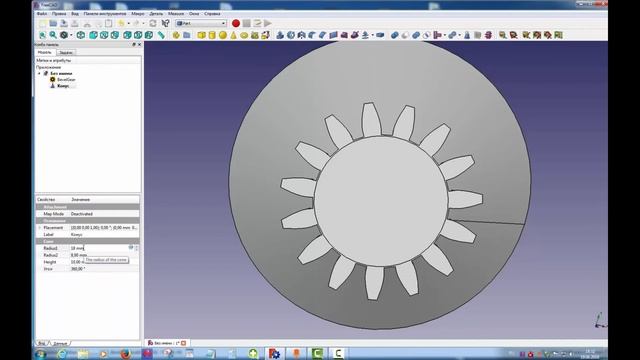This screenshot has height=360, width=640.
Task: Switch to the Модель tab
Action: pyautogui.click(x=44, y=52)
